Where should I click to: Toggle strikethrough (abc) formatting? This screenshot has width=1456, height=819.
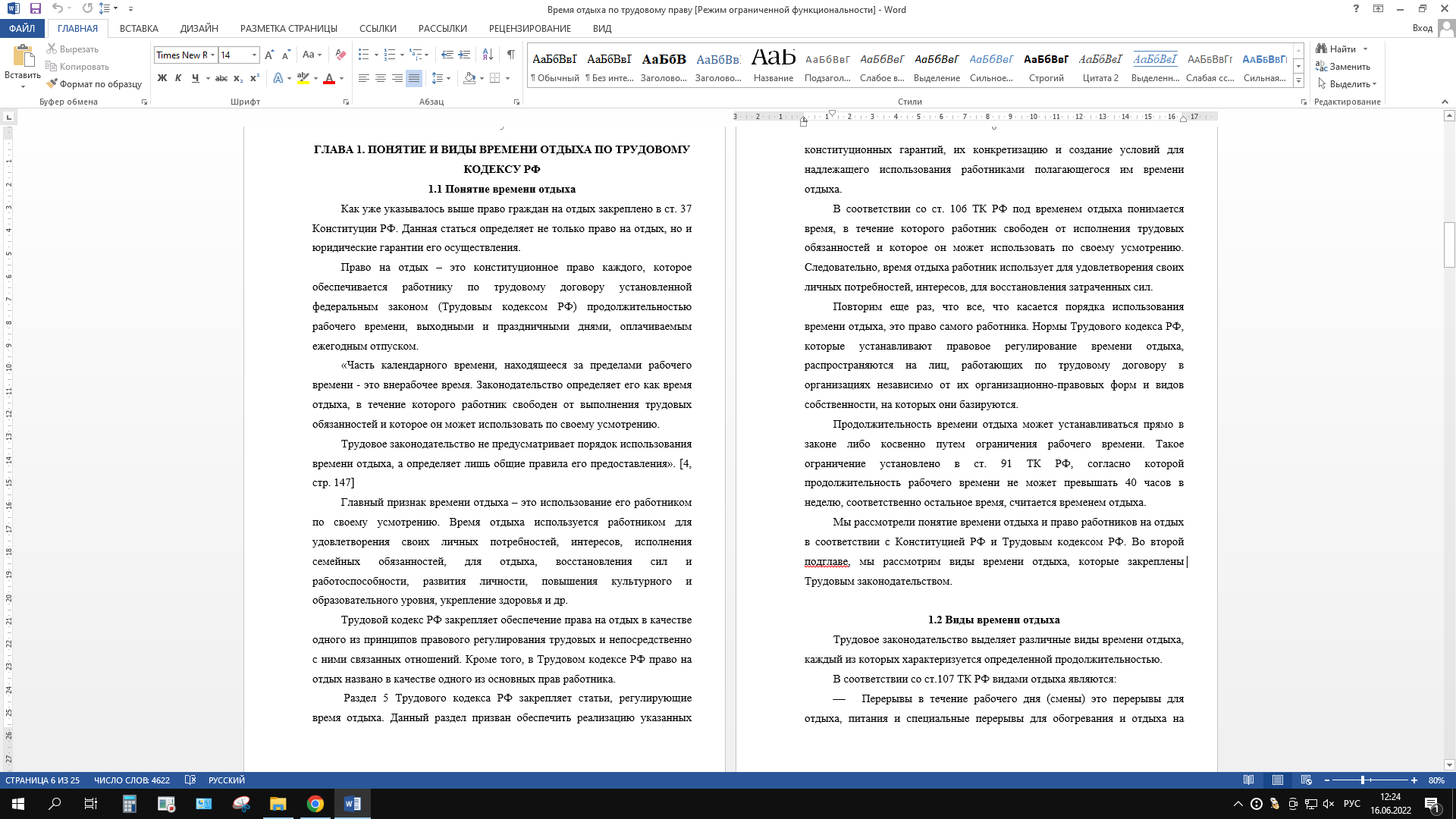[x=221, y=78]
